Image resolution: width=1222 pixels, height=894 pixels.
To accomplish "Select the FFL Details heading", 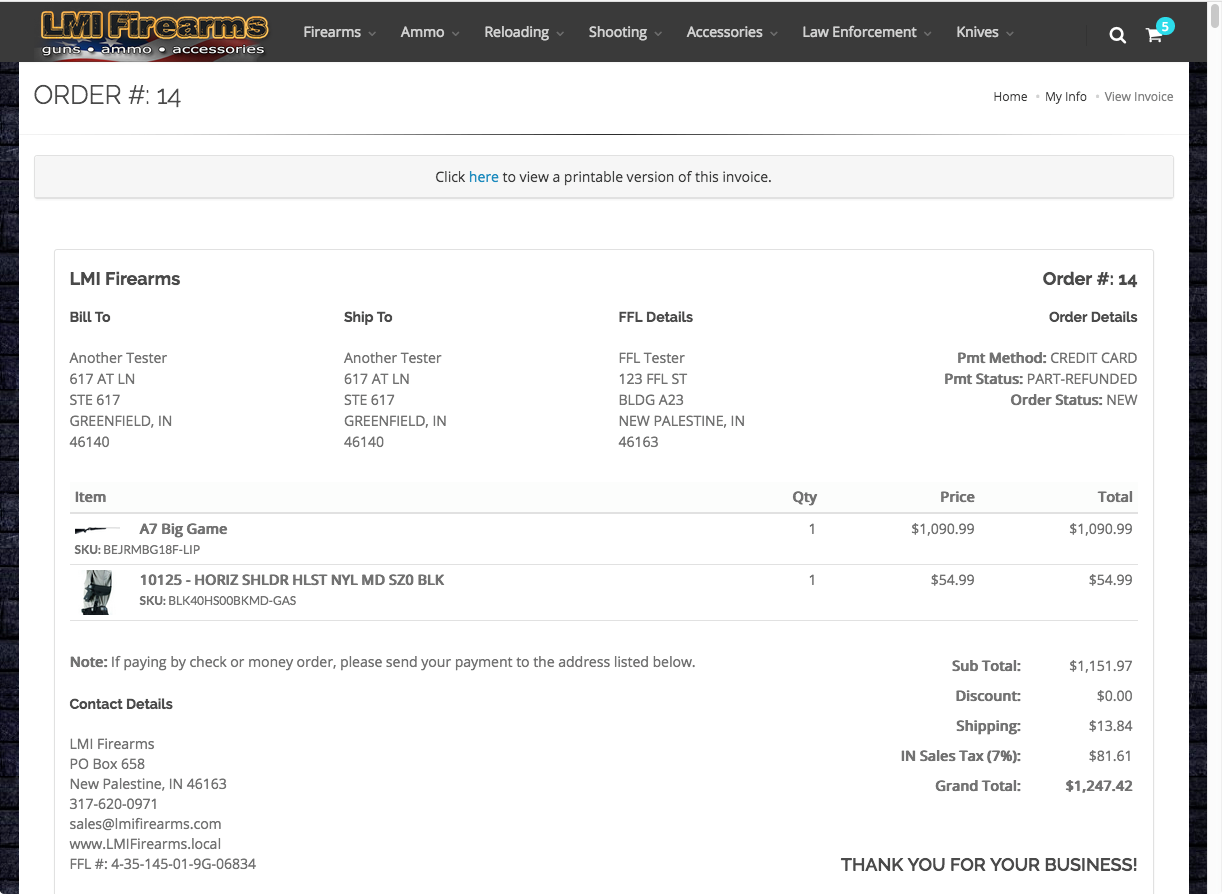I will [x=656, y=317].
